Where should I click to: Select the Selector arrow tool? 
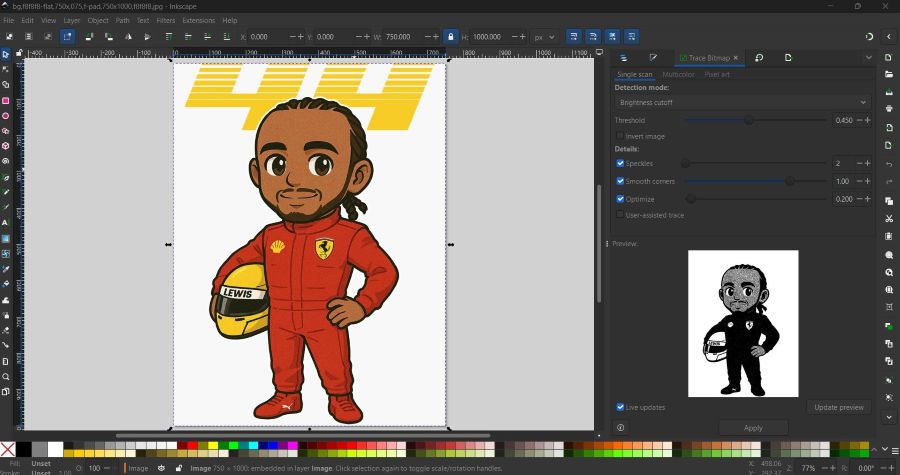pyautogui.click(x=6, y=54)
